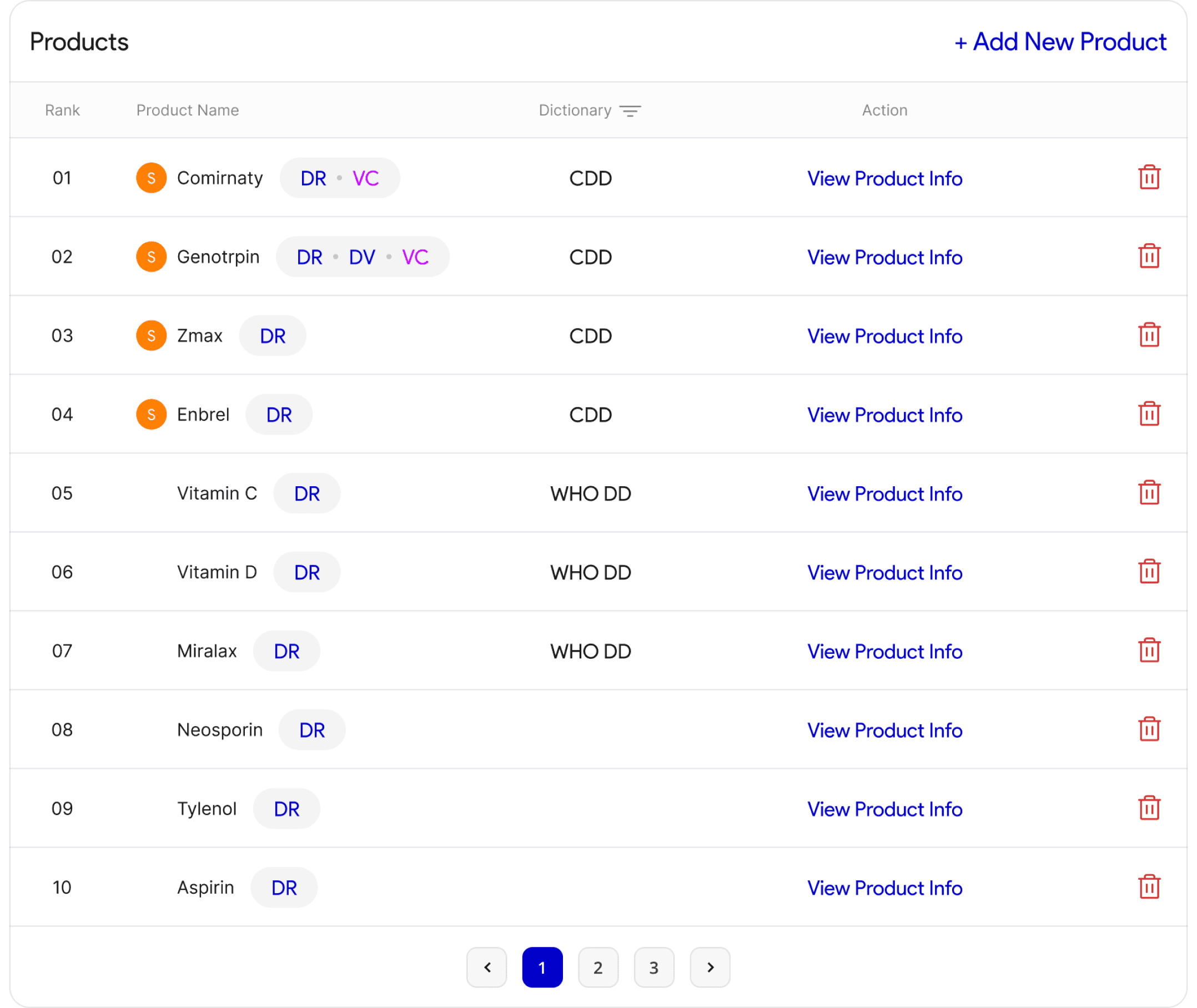Remove Miralax with the trash icon
This screenshot has width=1197, height=1008.
(x=1149, y=651)
